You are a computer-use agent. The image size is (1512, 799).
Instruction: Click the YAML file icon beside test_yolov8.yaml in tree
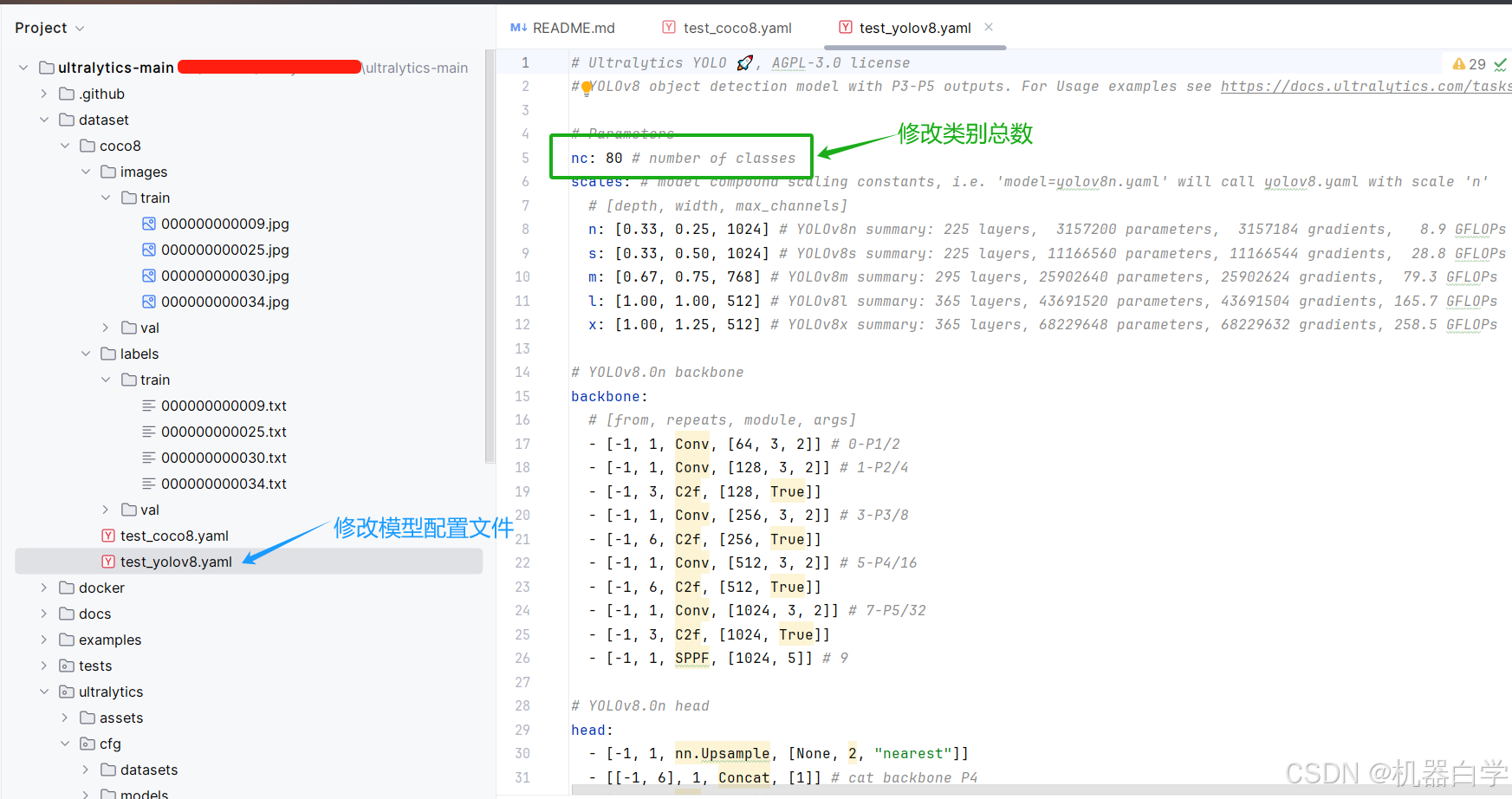(x=108, y=562)
